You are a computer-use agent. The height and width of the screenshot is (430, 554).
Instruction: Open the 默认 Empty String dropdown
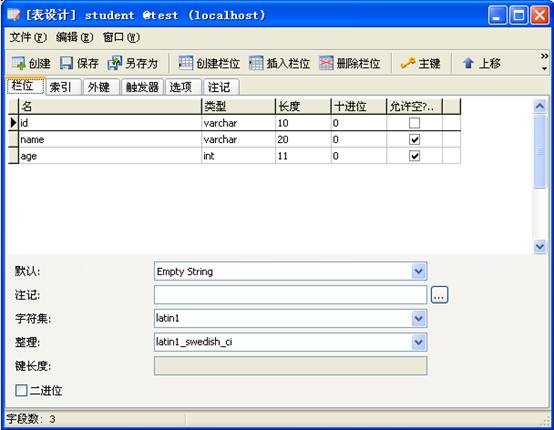point(419,271)
